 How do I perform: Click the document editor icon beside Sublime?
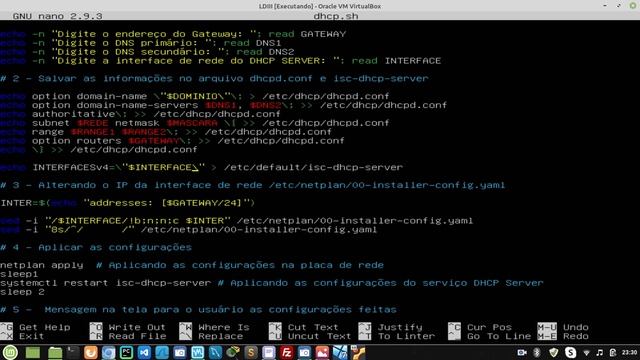pos(269,353)
